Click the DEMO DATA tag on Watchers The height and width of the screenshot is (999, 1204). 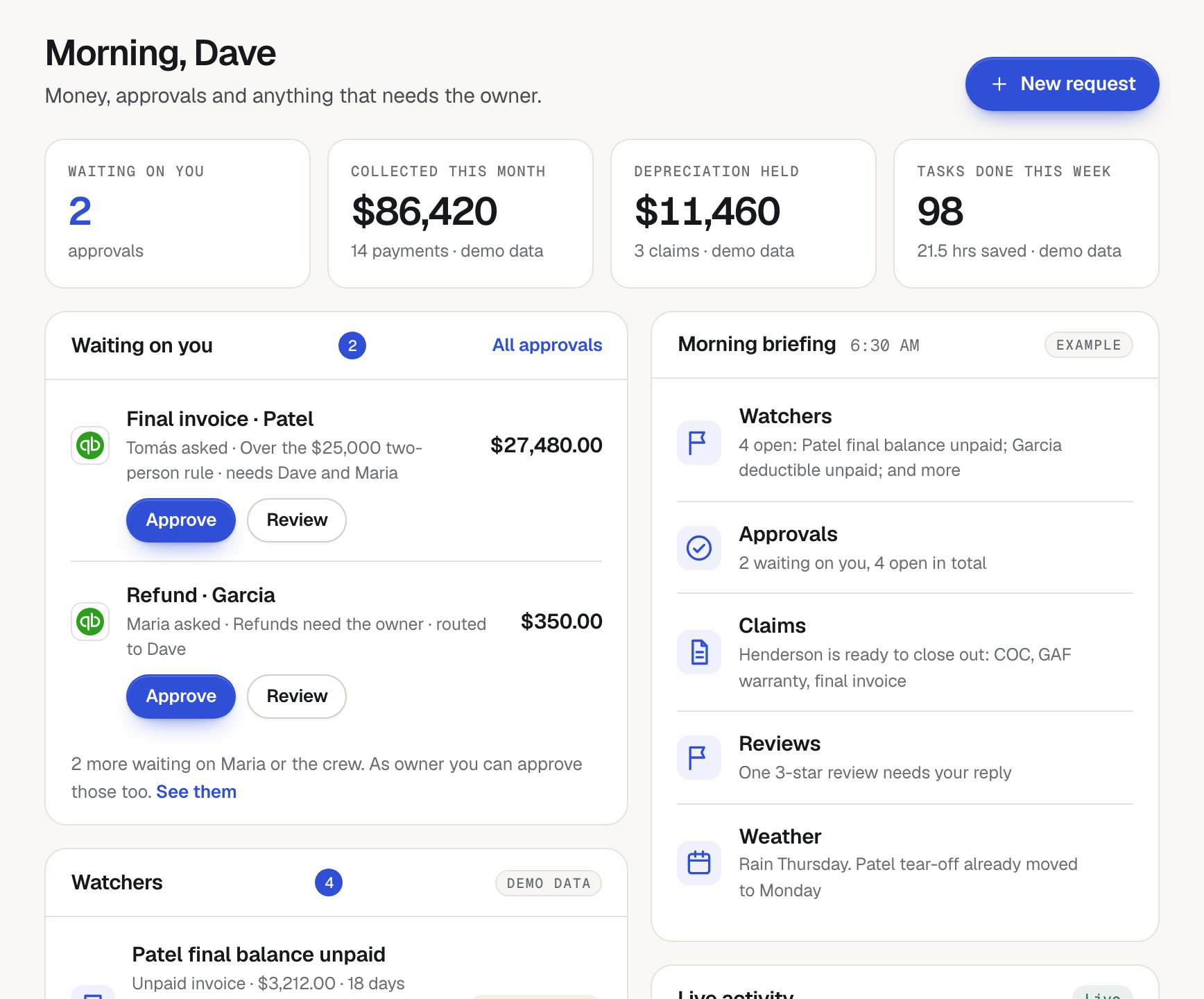tap(548, 883)
